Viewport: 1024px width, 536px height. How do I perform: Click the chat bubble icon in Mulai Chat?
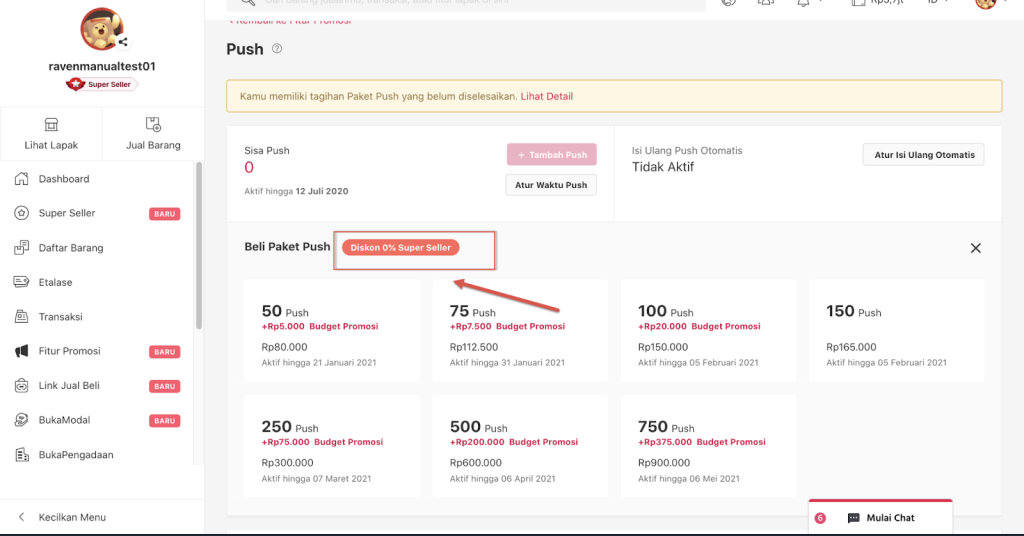[x=853, y=518]
